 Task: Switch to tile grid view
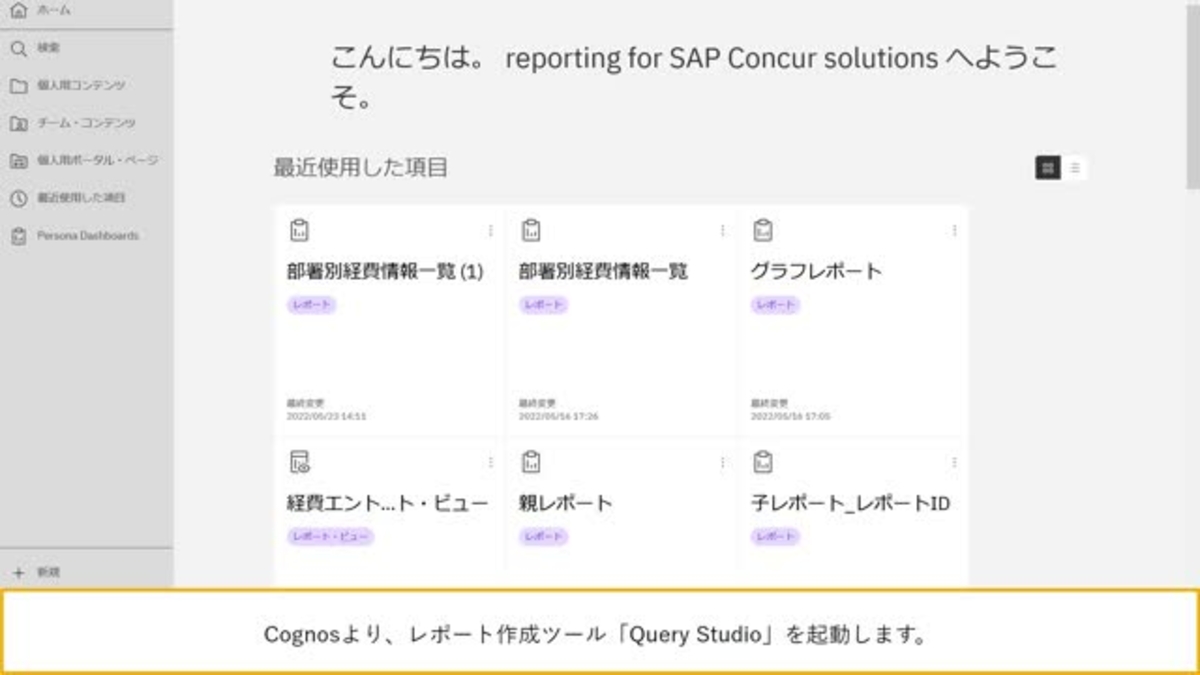point(1048,168)
